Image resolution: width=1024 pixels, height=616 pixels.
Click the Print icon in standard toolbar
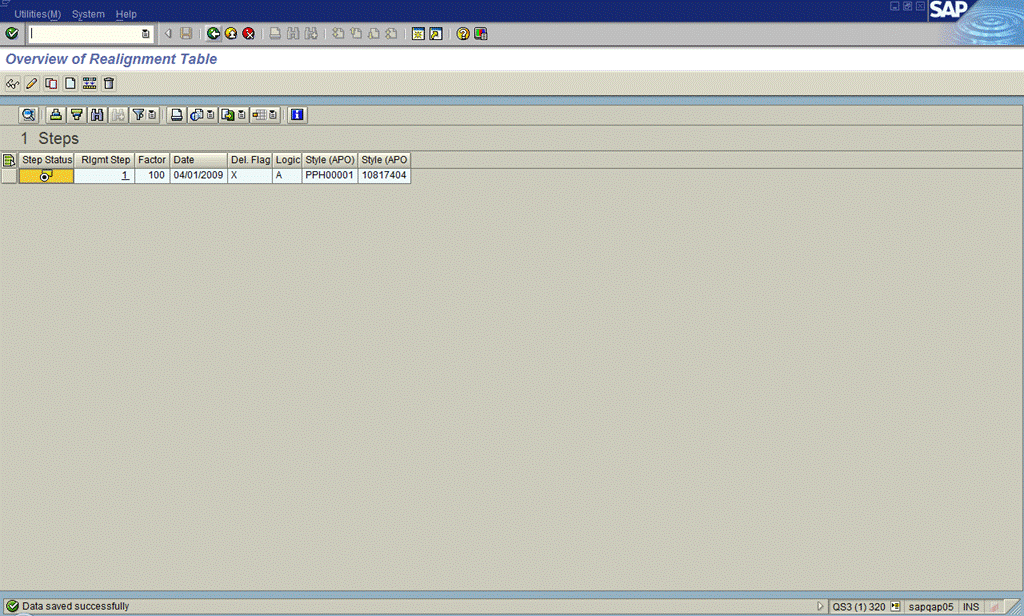coord(275,33)
